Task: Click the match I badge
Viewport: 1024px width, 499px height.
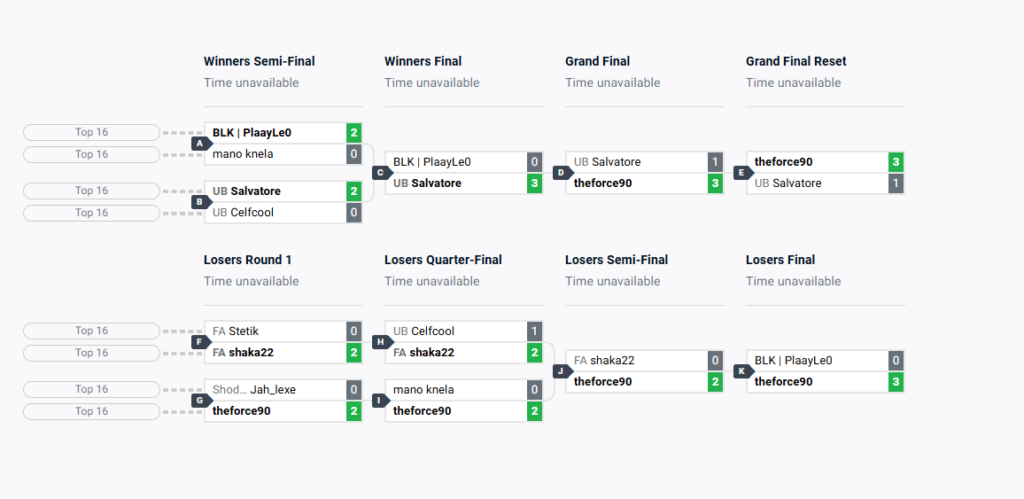Action: tap(380, 400)
